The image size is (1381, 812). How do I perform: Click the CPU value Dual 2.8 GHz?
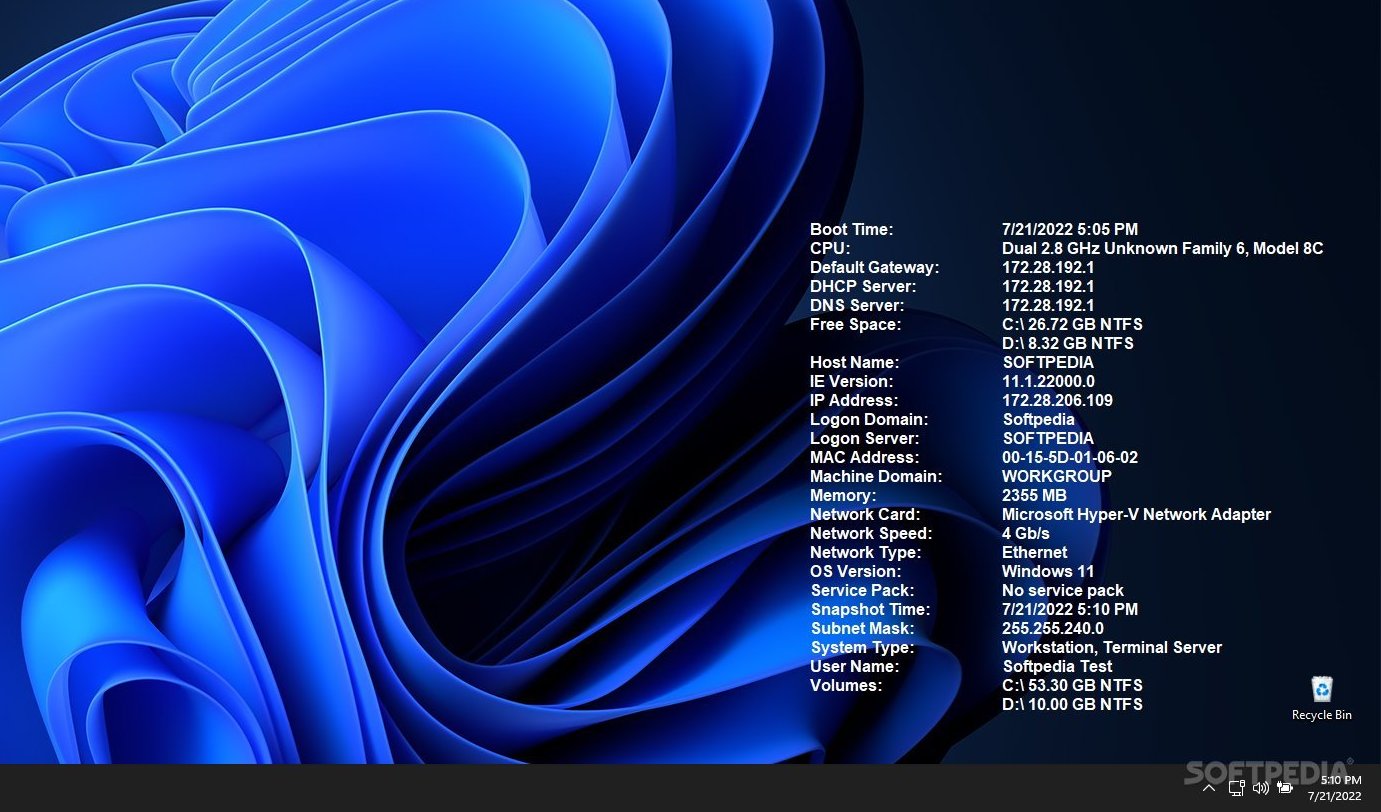1162,248
